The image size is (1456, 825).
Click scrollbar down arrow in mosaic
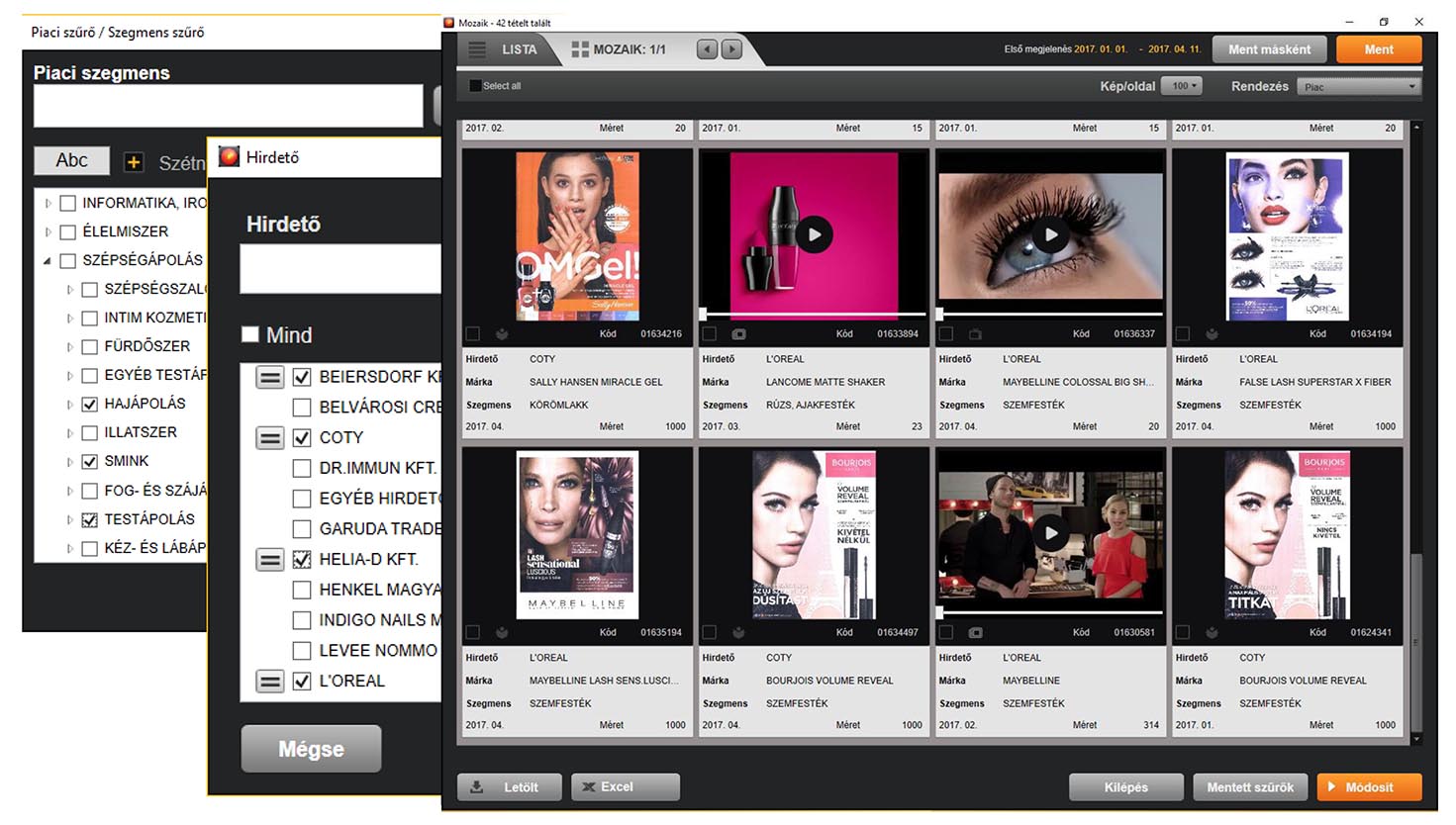[1417, 739]
